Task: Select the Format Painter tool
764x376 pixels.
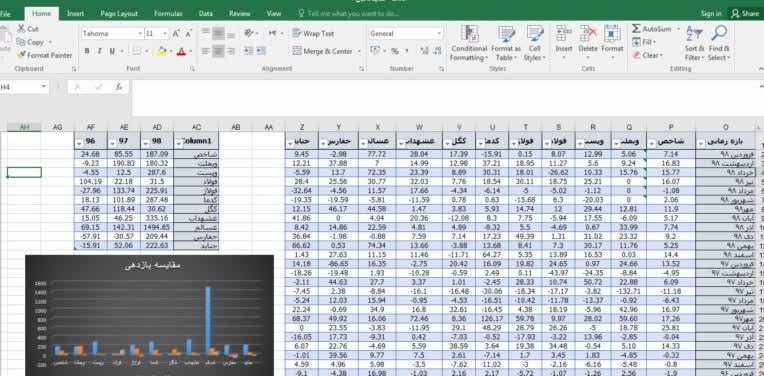Action: pos(44,56)
